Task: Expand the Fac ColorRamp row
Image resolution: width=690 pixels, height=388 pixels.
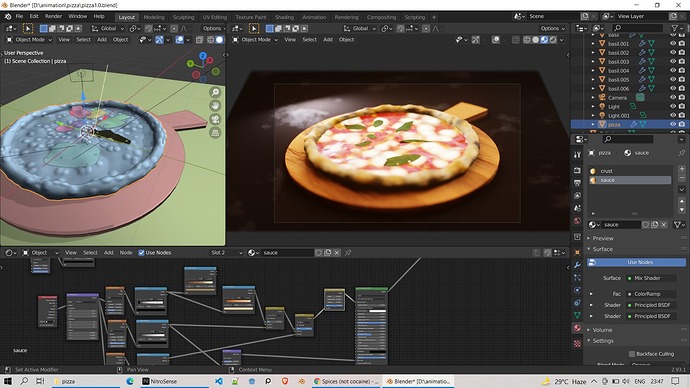Action: click(x=591, y=294)
